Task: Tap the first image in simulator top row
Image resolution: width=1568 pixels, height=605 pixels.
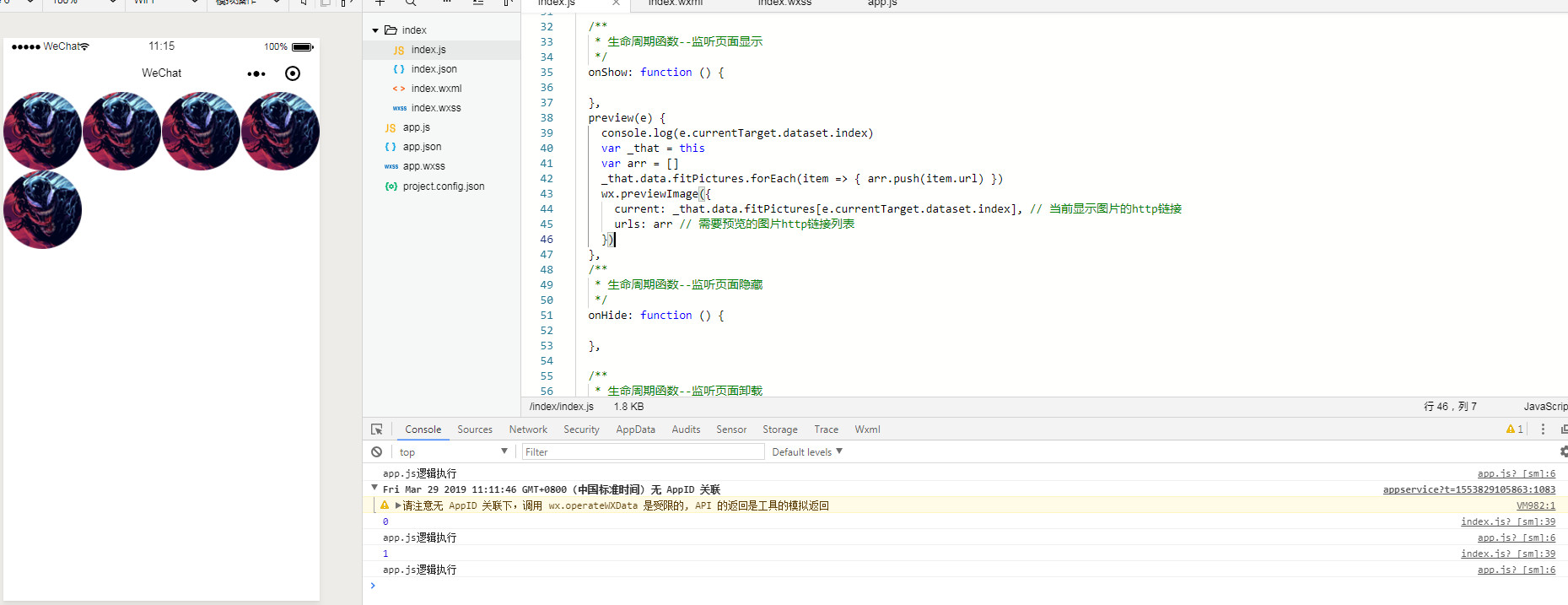Action: pyautogui.click(x=43, y=131)
